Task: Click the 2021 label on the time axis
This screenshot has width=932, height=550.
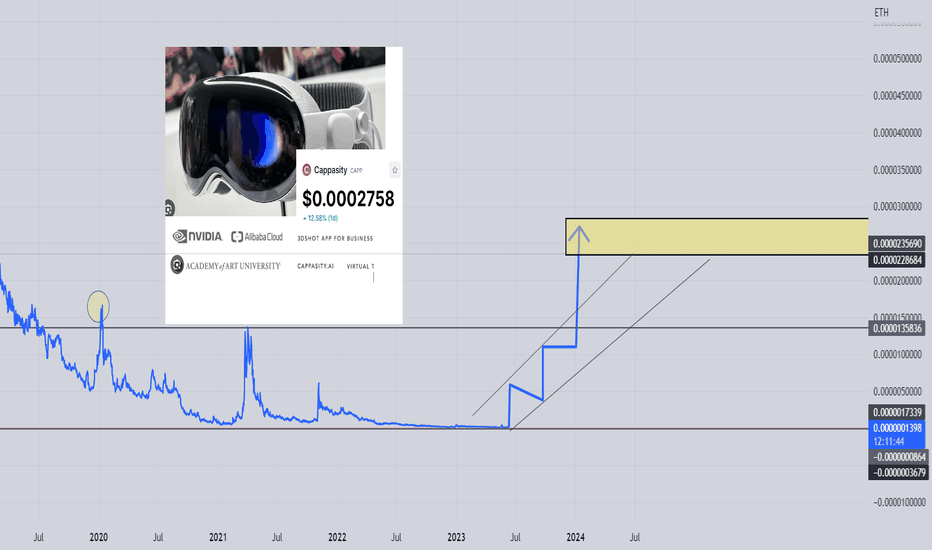Action: (x=218, y=538)
